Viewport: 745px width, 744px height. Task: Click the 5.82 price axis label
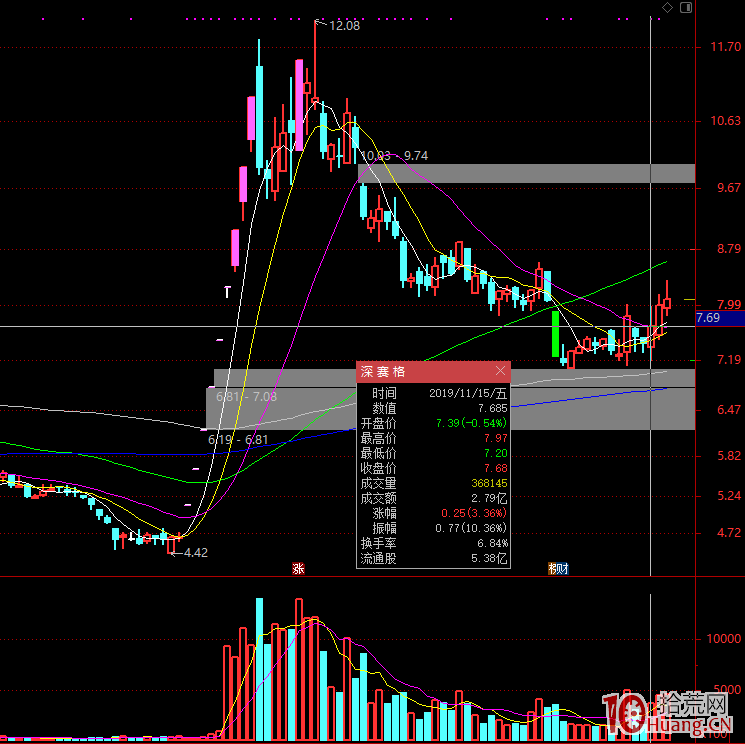[729, 456]
